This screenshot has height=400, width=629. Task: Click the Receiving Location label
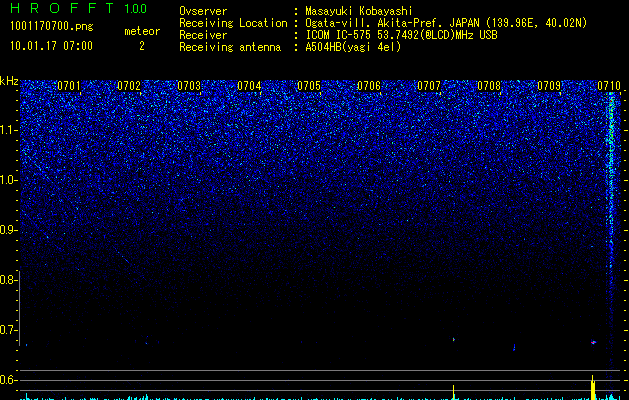[233, 23]
